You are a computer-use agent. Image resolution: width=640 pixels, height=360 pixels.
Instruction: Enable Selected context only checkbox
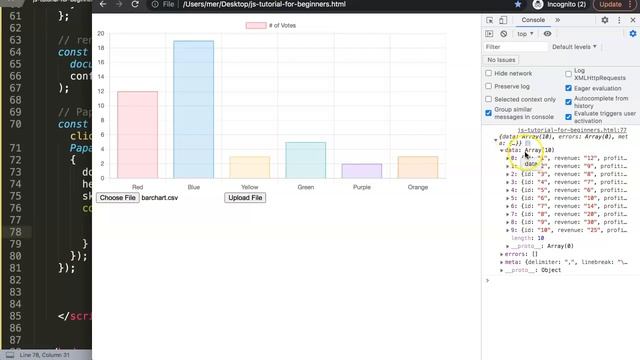[489, 99]
